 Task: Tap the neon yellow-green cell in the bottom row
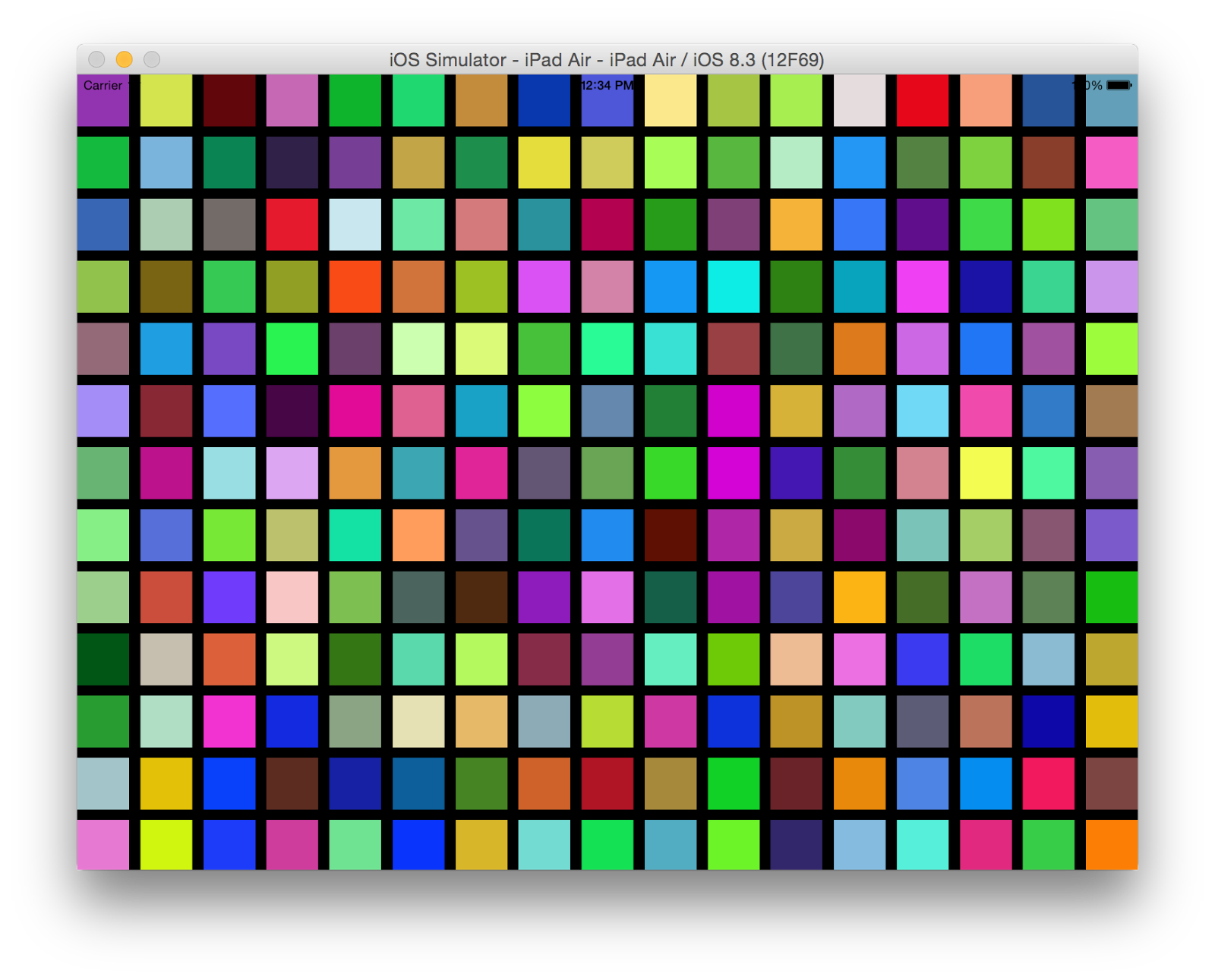[166, 845]
